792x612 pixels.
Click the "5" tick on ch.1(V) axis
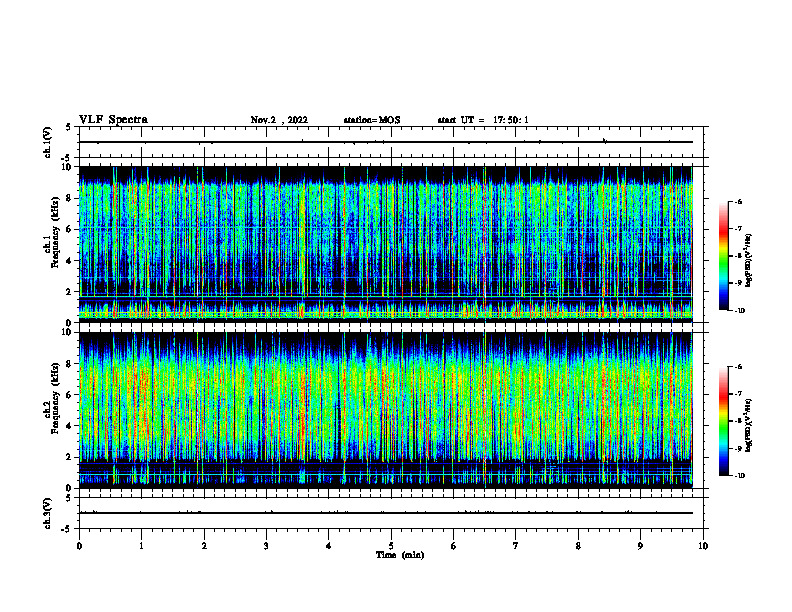69,127
